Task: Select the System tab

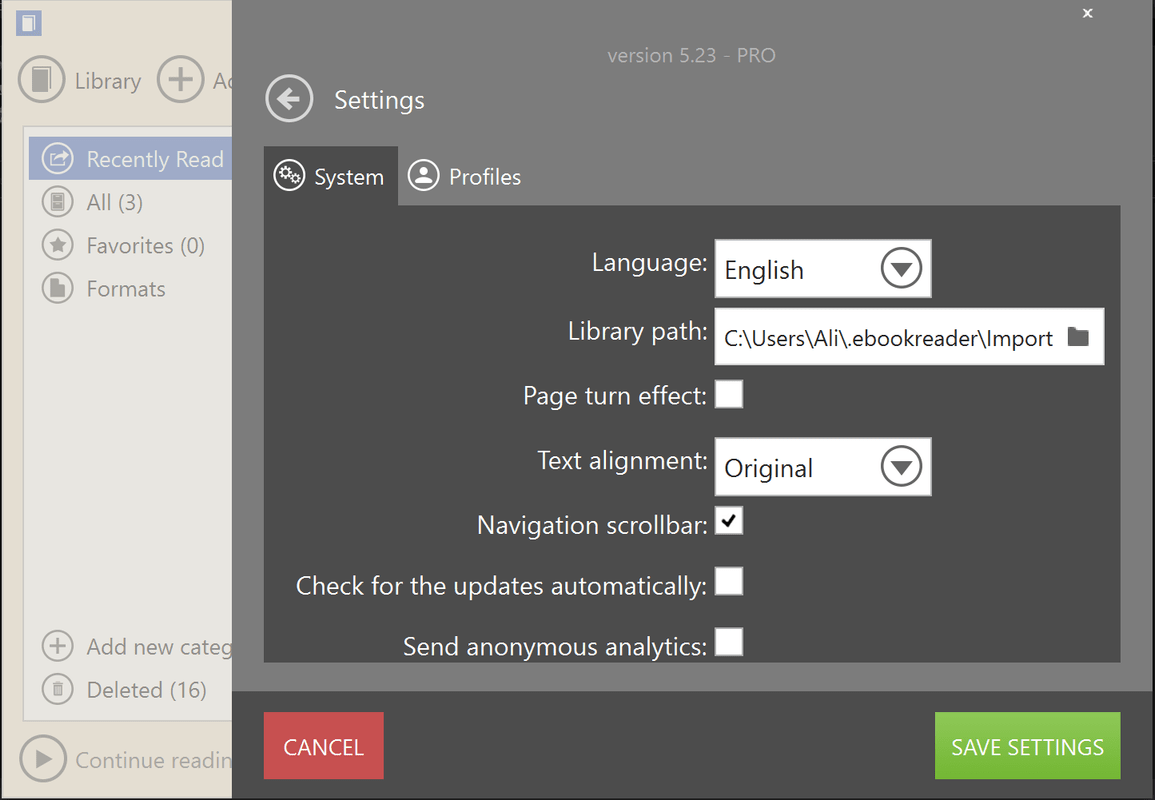Action: coord(330,177)
